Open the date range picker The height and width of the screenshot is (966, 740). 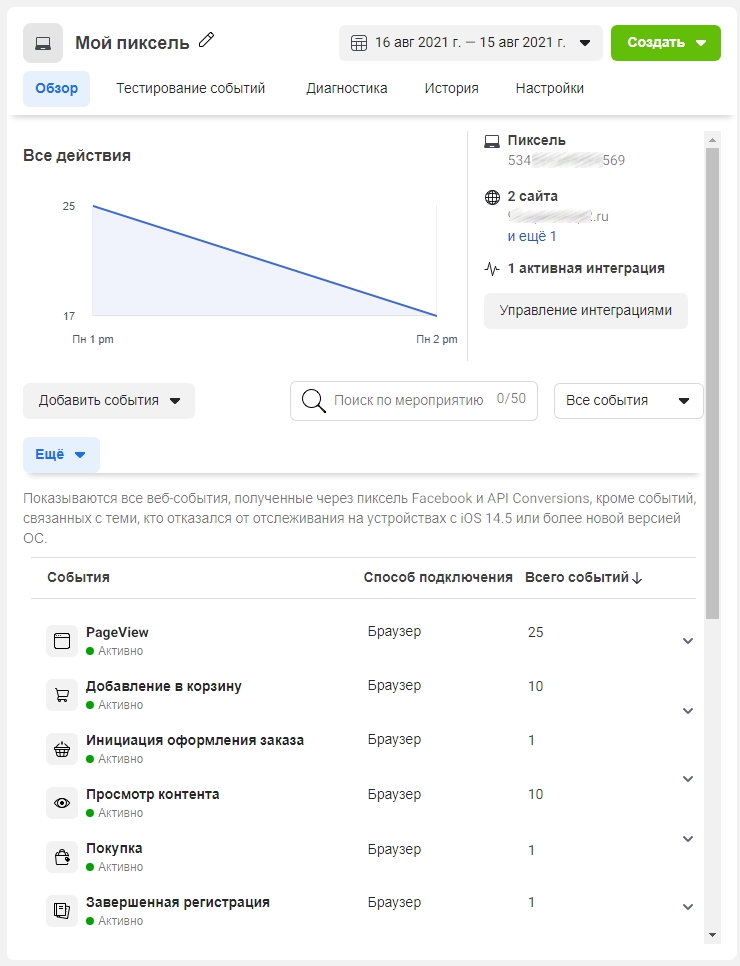coord(470,43)
